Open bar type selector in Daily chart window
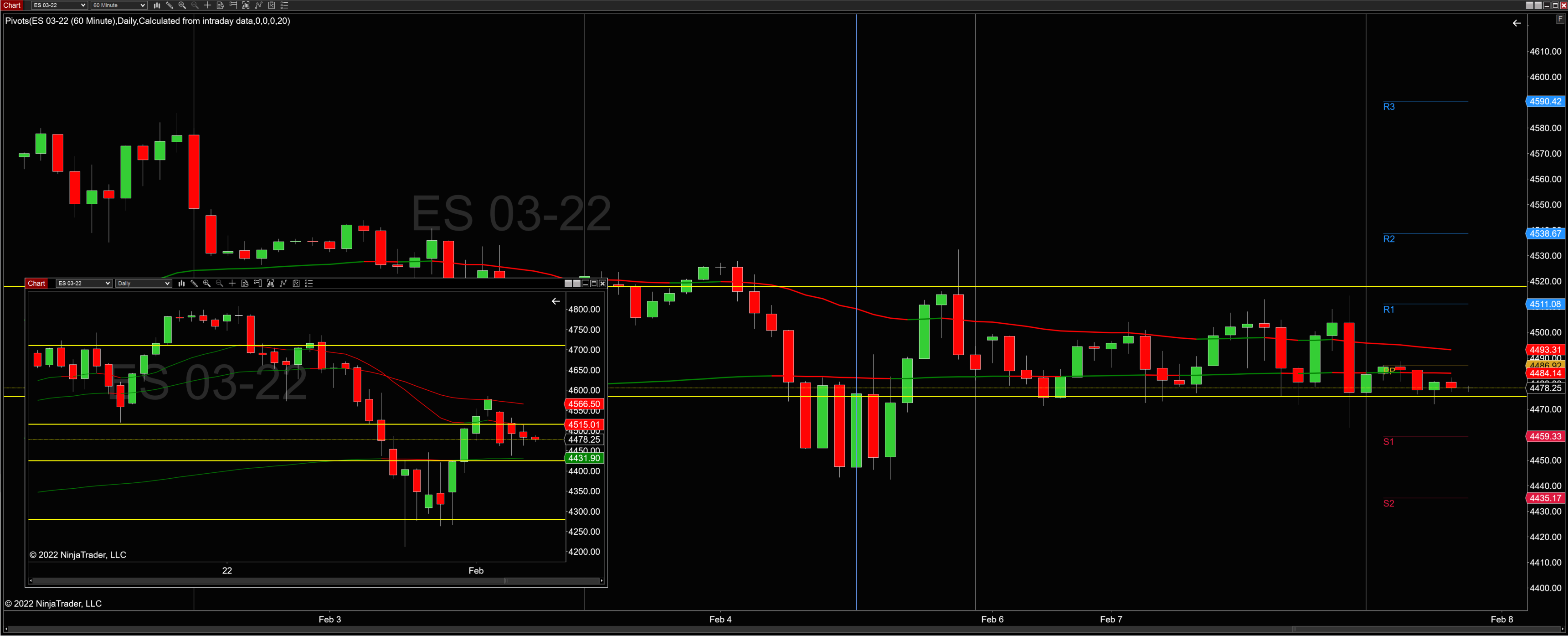The image size is (1568, 636). (x=181, y=283)
